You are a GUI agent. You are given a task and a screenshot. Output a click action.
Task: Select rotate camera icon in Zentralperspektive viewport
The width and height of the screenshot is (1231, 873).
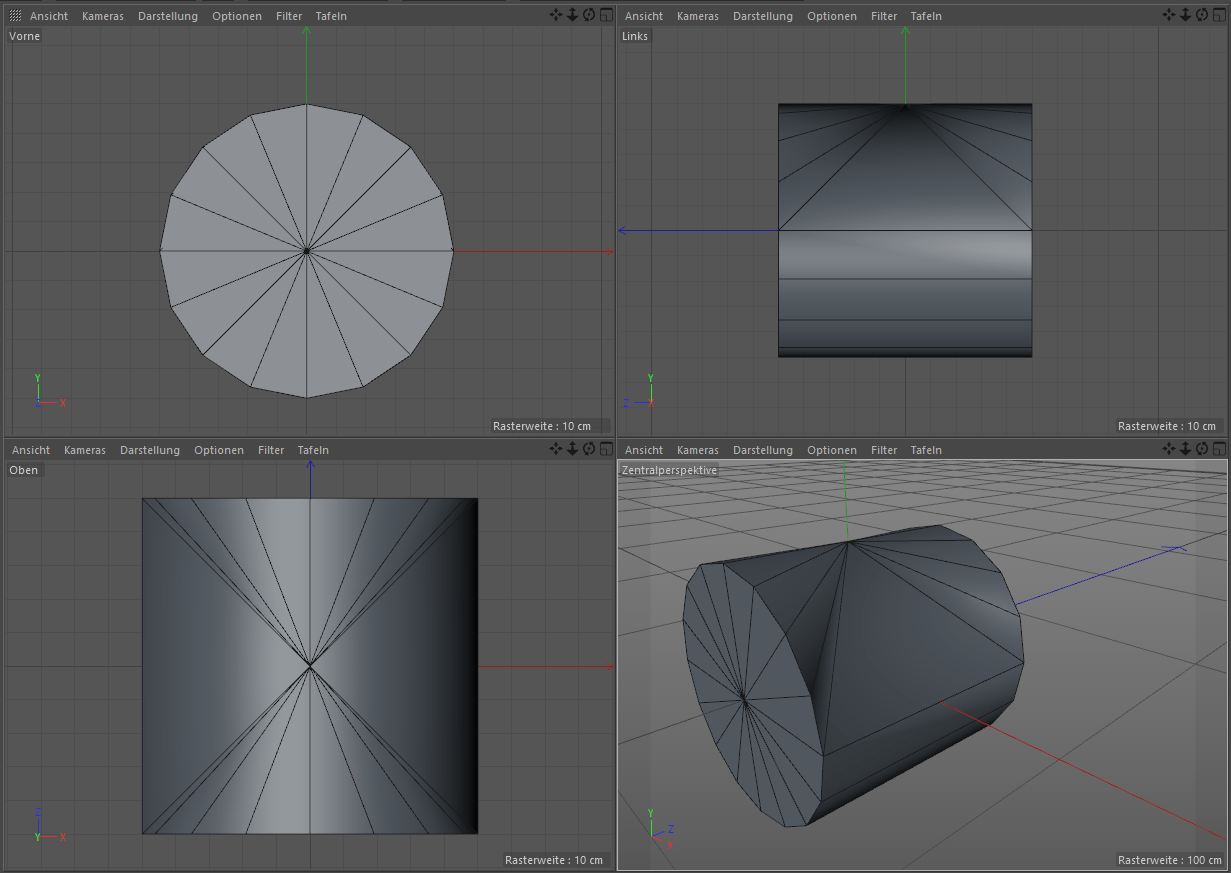[1202, 449]
